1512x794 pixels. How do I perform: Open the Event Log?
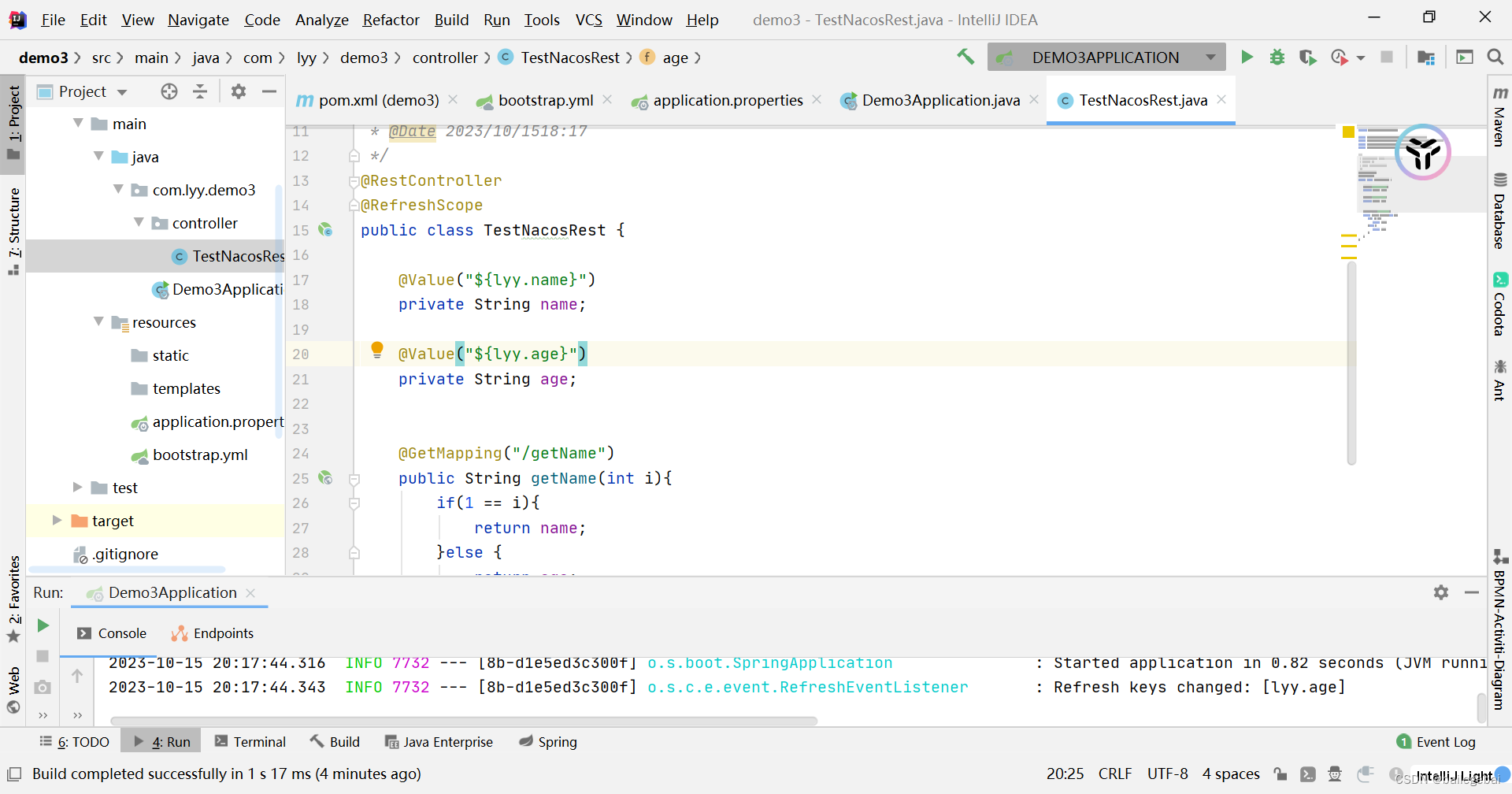(1436, 742)
